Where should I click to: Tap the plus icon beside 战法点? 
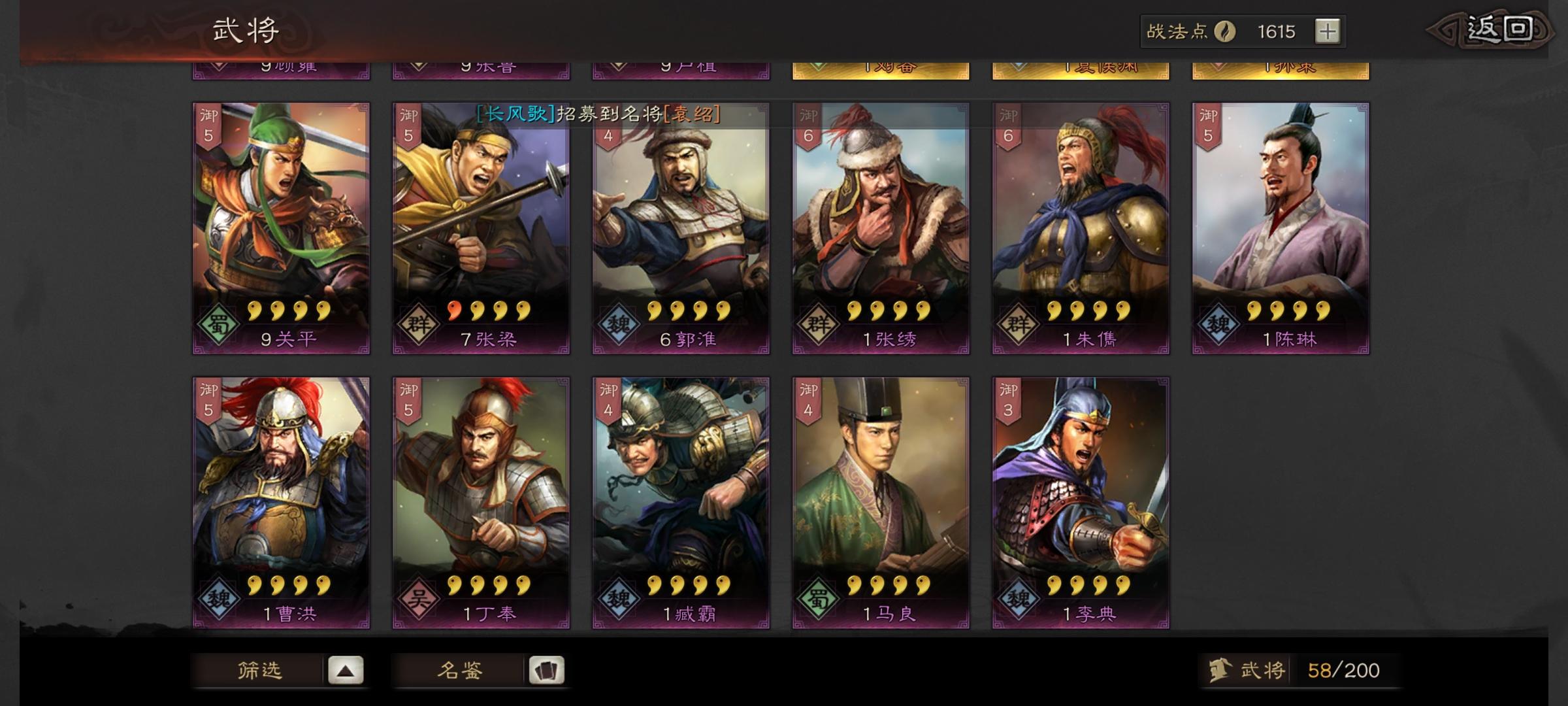coord(1327,31)
